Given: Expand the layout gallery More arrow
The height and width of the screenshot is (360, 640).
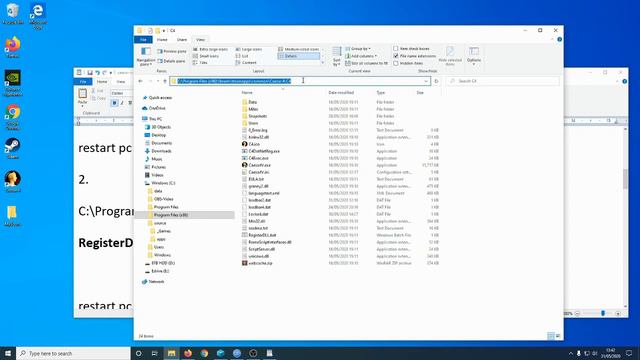Looking at the screenshot, I should pyautogui.click(x=323, y=63).
